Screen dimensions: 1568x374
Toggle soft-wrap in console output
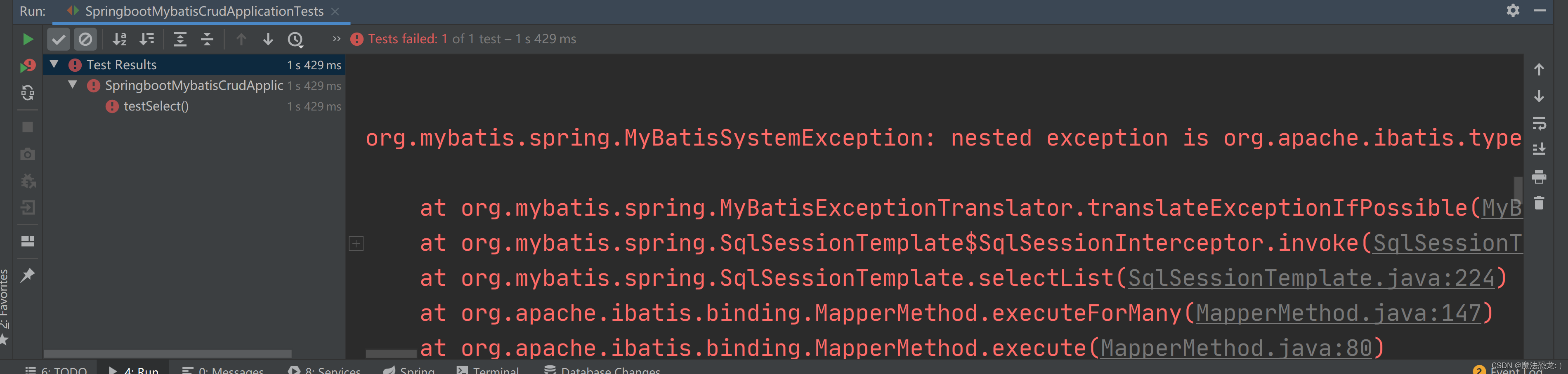click(x=1539, y=123)
